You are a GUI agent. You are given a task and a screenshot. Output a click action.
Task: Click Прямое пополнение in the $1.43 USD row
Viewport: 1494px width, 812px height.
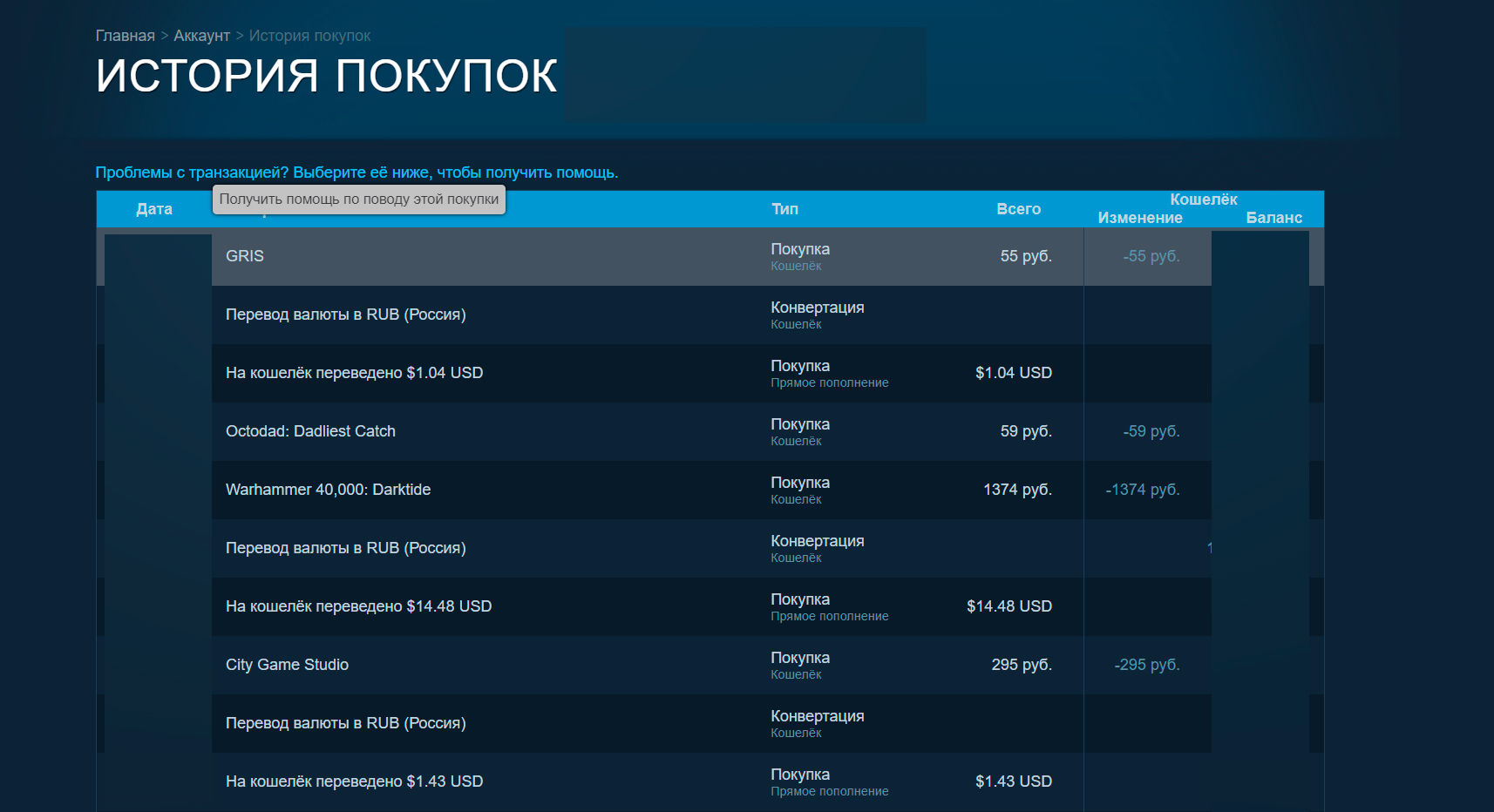pos(830,791)
